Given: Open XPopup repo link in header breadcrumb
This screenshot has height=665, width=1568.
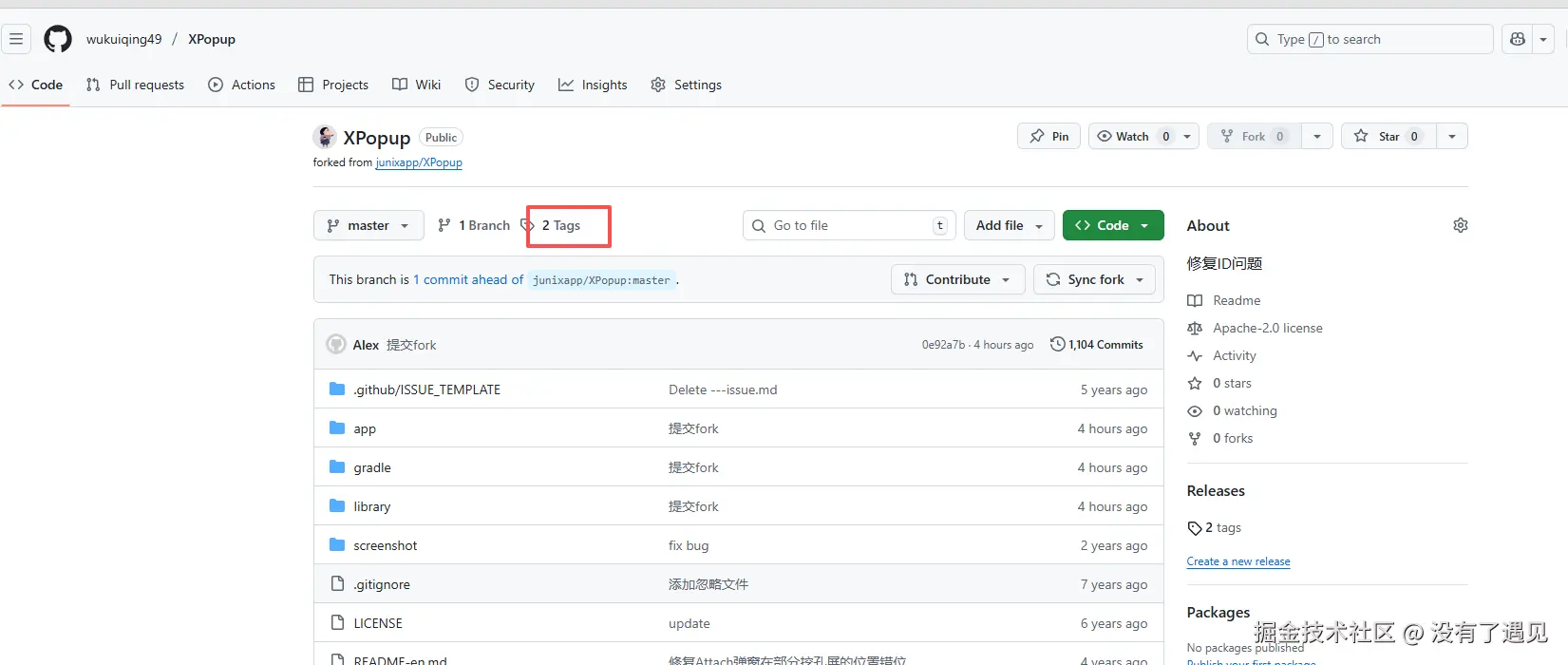Looking at the screenshot, I should click(x=212, y=39).
